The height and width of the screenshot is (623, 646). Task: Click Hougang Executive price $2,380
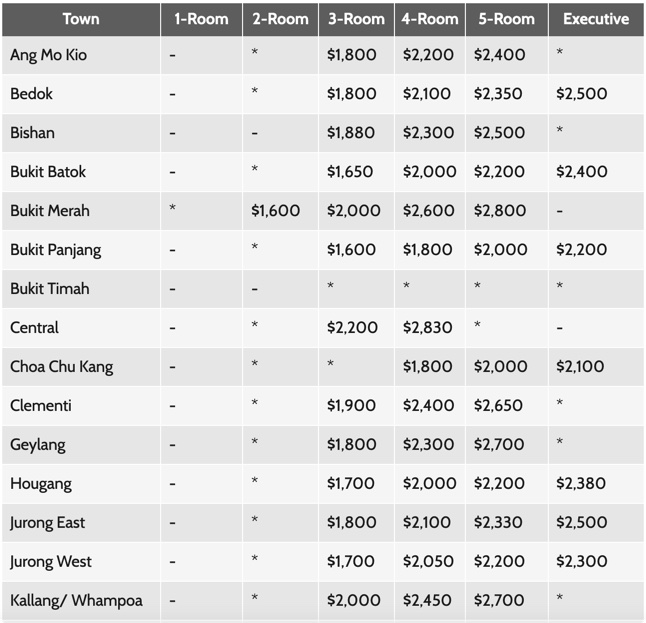coord(581,484)
